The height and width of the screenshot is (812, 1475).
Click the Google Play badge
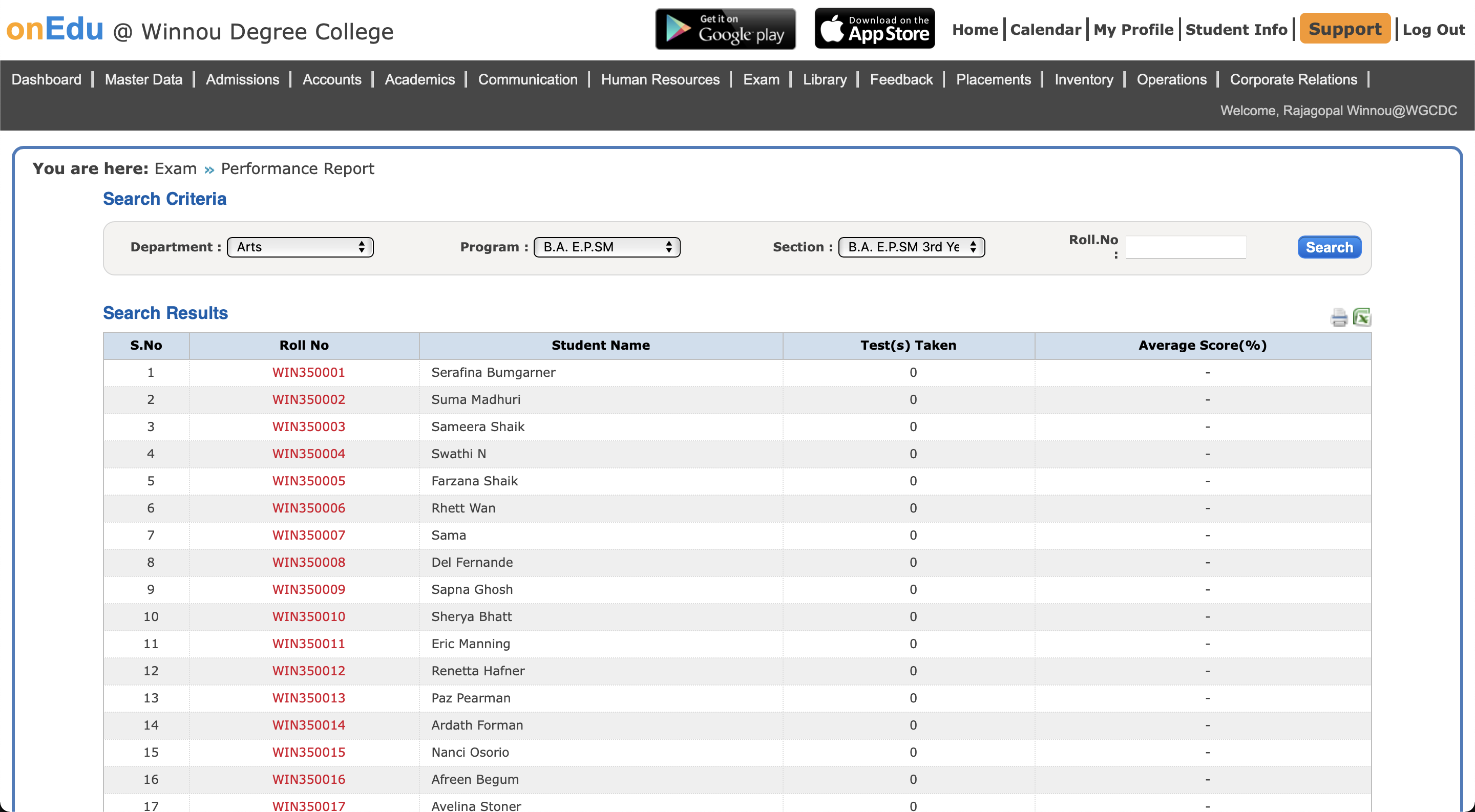[x=725, y=29]
